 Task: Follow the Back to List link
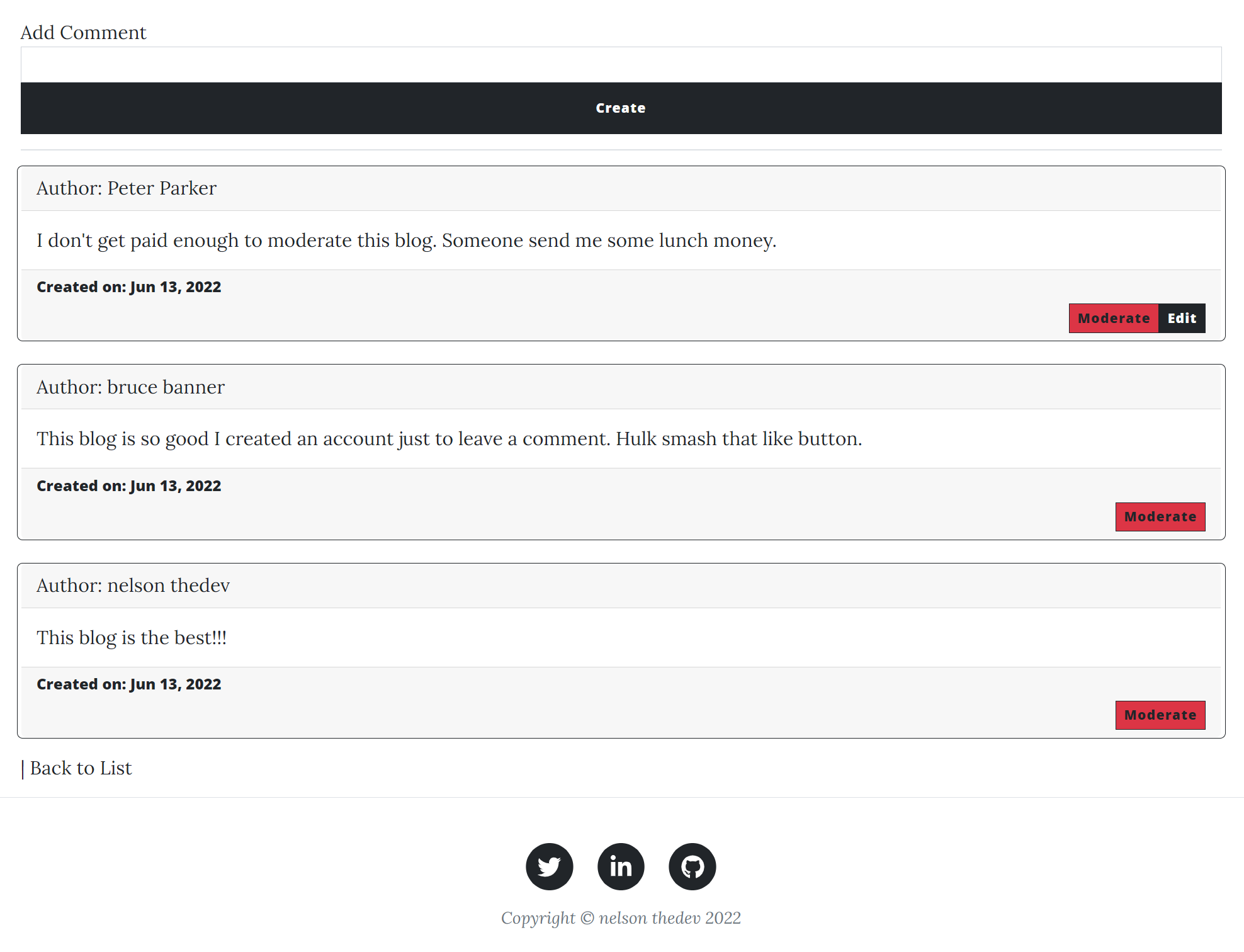pos(81,768)
